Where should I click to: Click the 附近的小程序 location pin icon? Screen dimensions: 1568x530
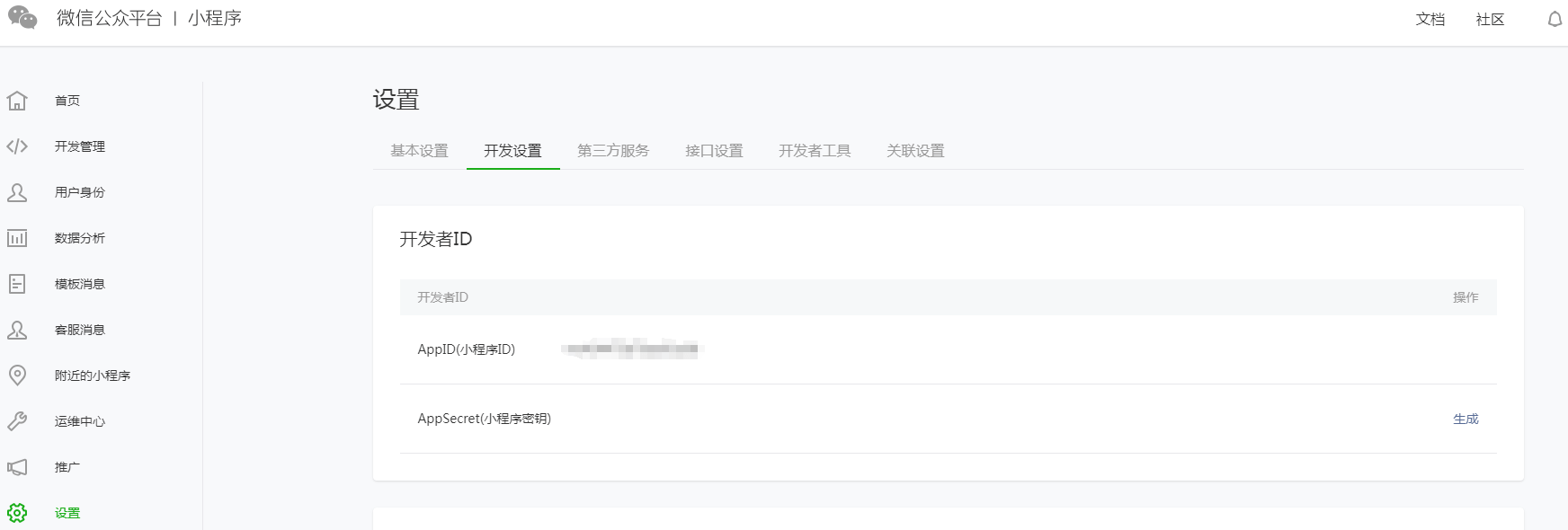coord(17,375)
